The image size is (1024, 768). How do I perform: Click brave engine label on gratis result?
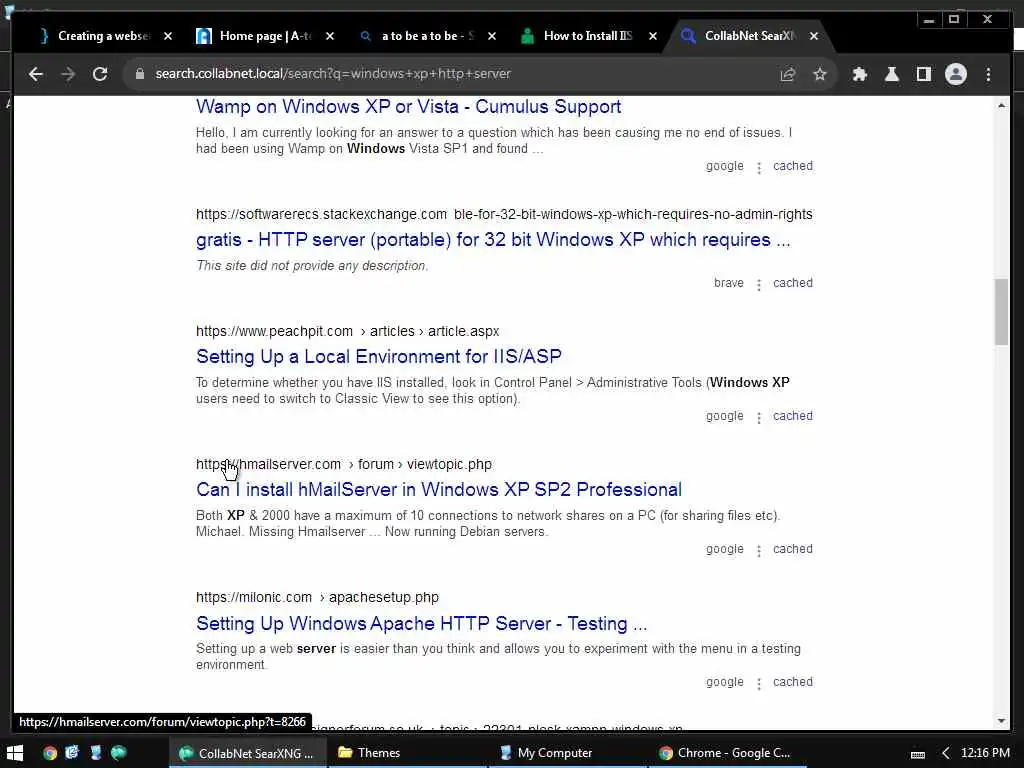click(729, 283)
